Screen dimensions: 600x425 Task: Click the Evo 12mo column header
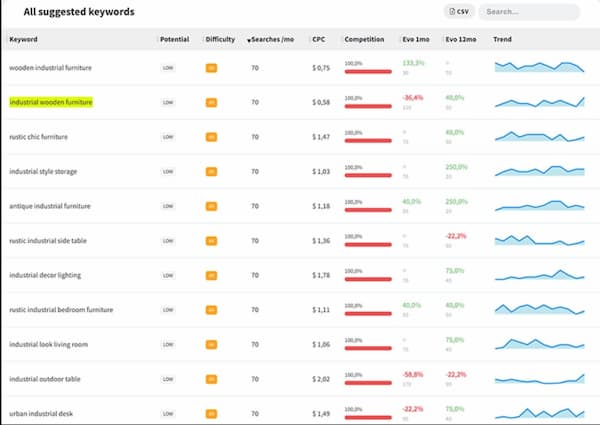[x=461, y=39]
